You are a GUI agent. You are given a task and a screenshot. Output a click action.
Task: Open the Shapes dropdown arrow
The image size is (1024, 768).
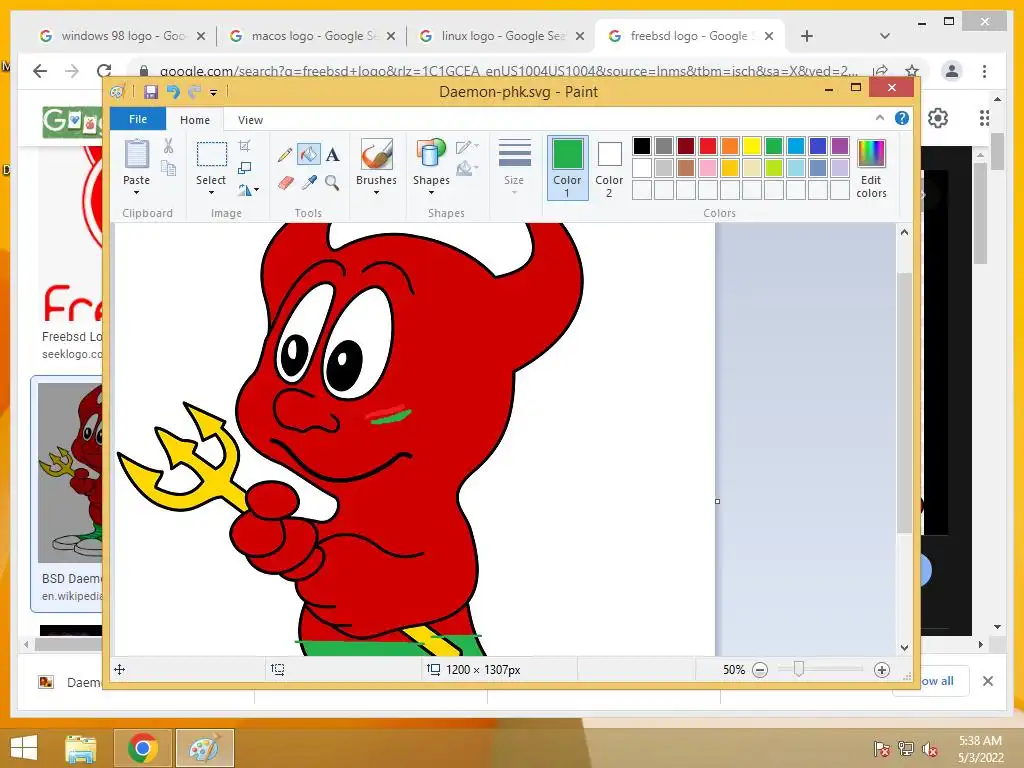431,193
